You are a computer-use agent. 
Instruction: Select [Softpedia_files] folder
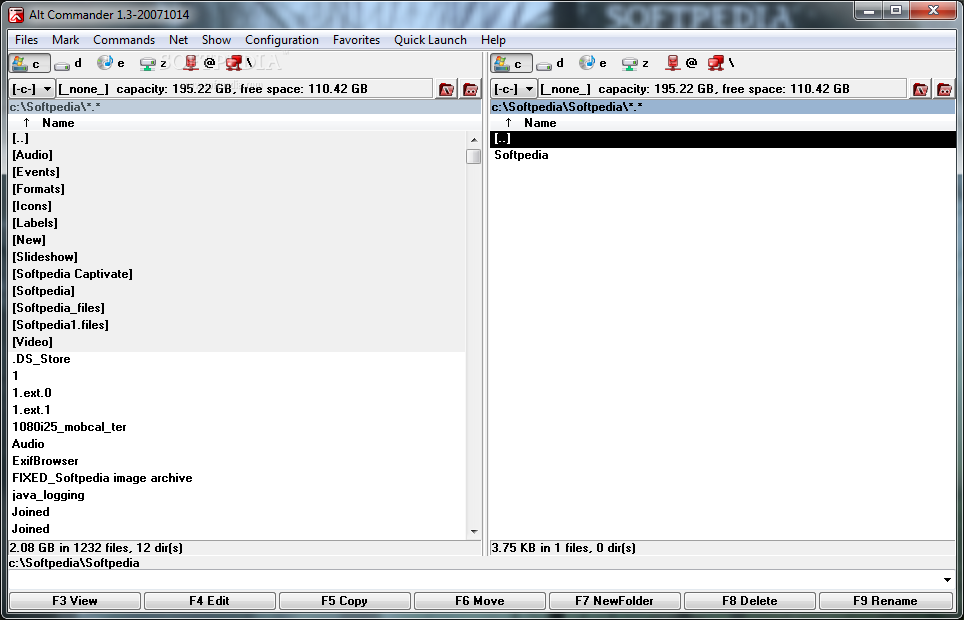[237, 308]
